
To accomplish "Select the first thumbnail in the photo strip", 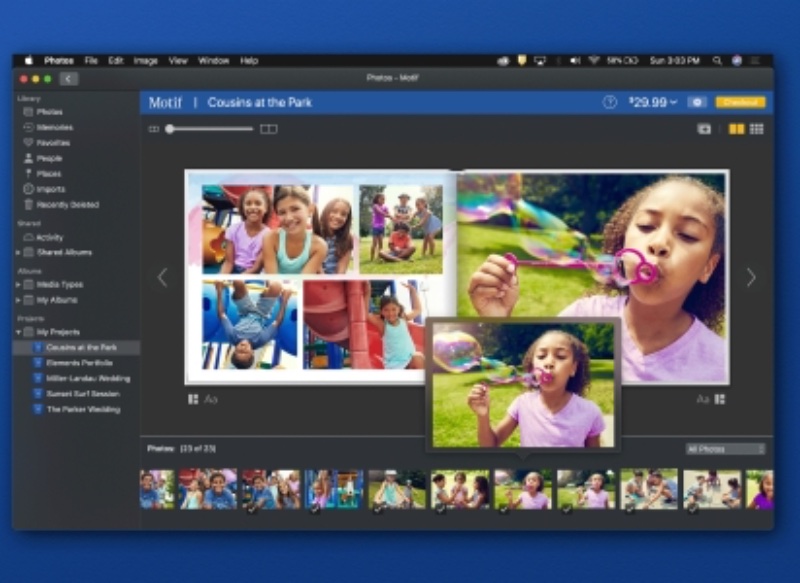I will tap(156, 490).
